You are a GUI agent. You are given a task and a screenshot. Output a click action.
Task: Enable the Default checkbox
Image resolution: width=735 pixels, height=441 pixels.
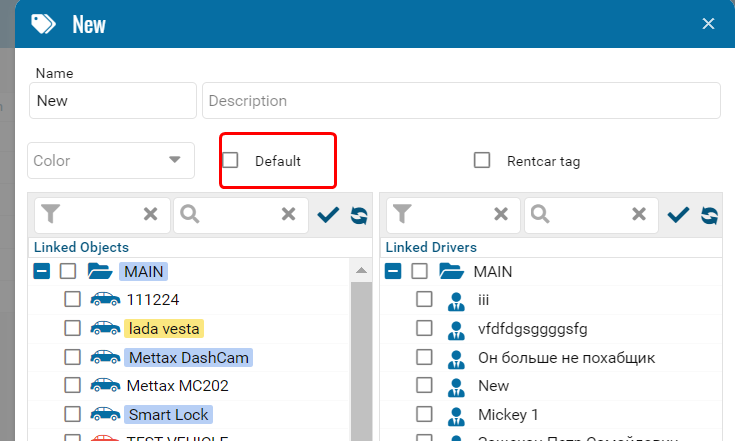[231, 160]
